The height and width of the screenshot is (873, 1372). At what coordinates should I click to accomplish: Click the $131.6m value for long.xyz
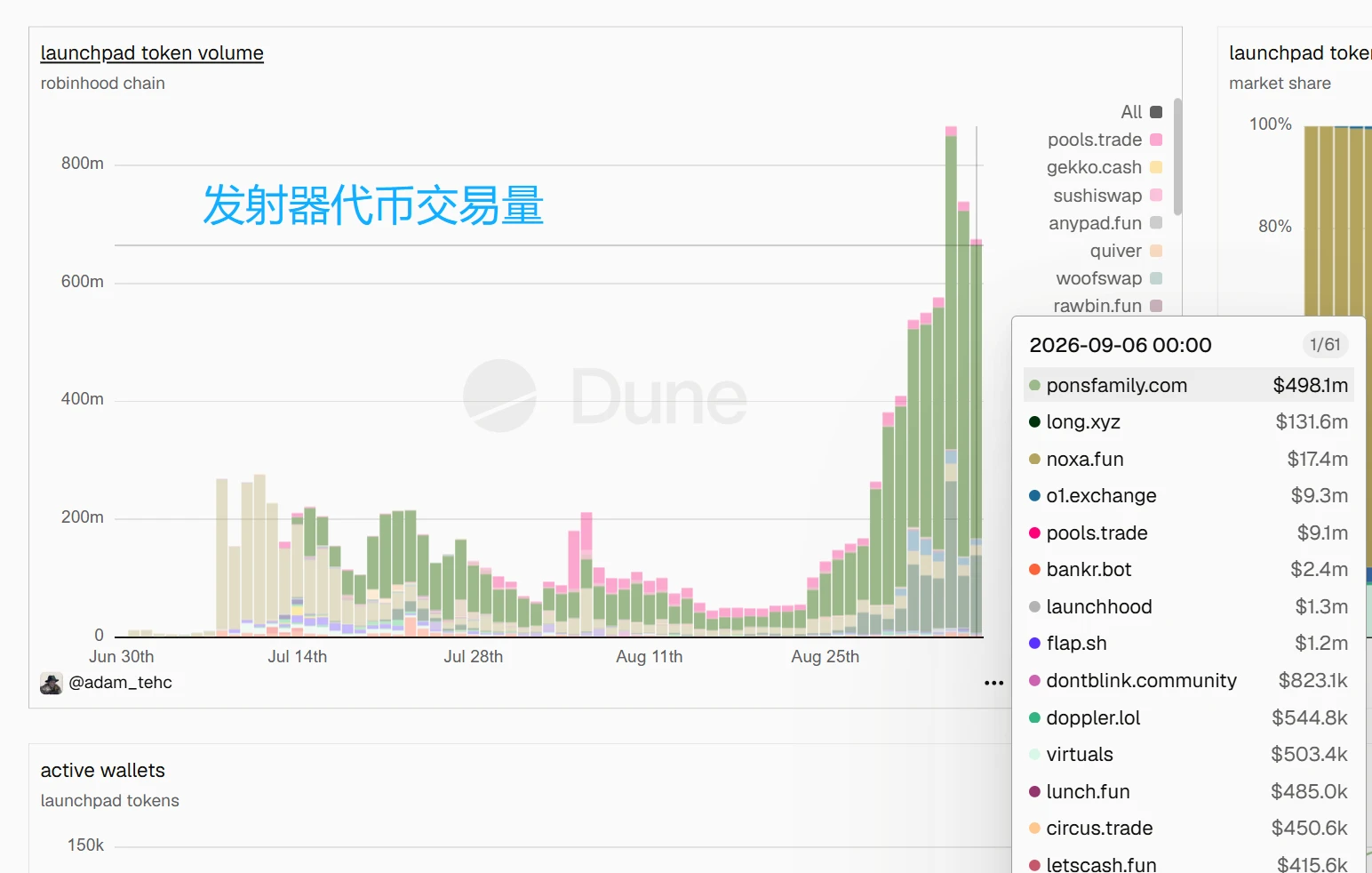point(1312,422)
